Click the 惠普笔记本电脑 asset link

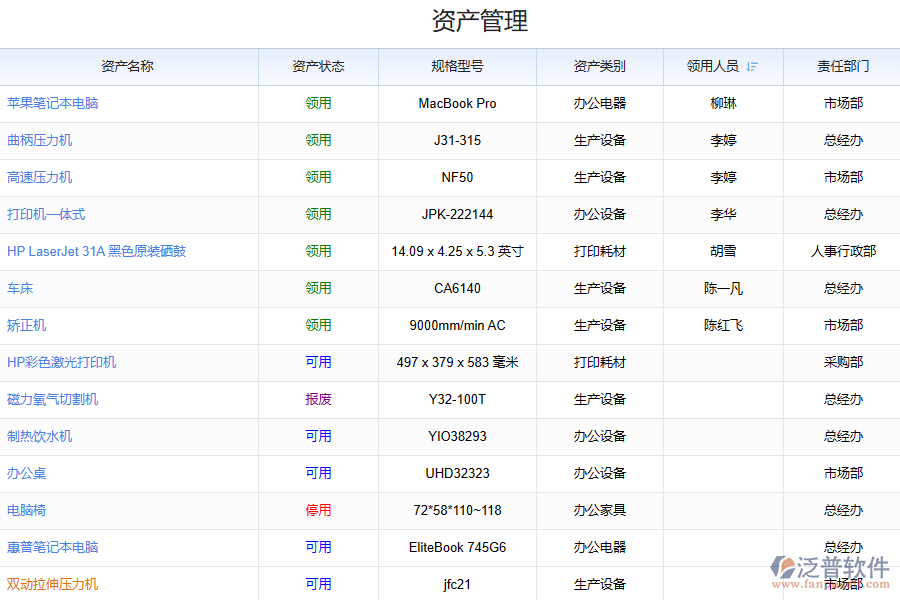point(53,547)
